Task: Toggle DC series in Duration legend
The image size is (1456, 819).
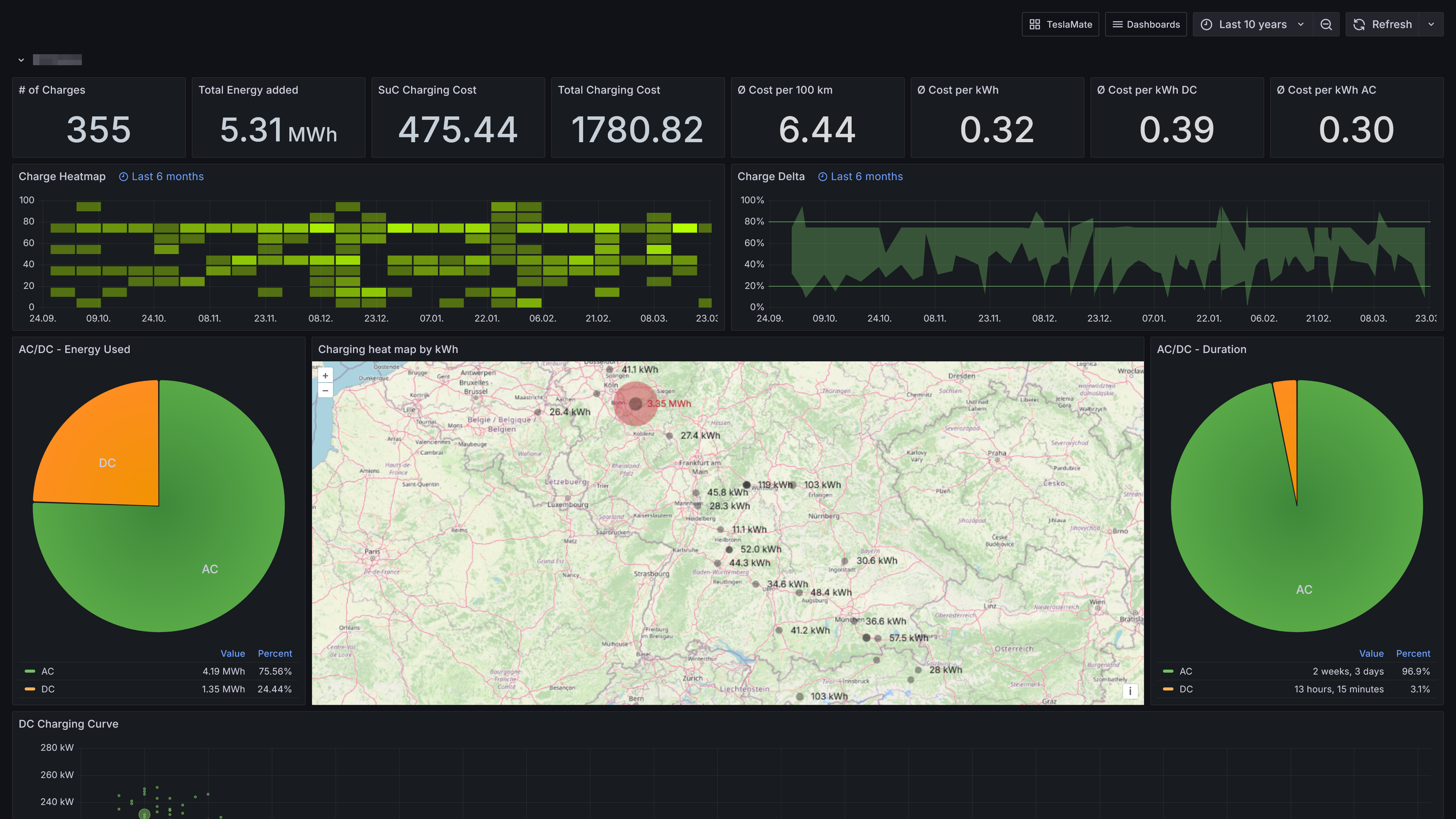Action: (x=1186, y=689)
